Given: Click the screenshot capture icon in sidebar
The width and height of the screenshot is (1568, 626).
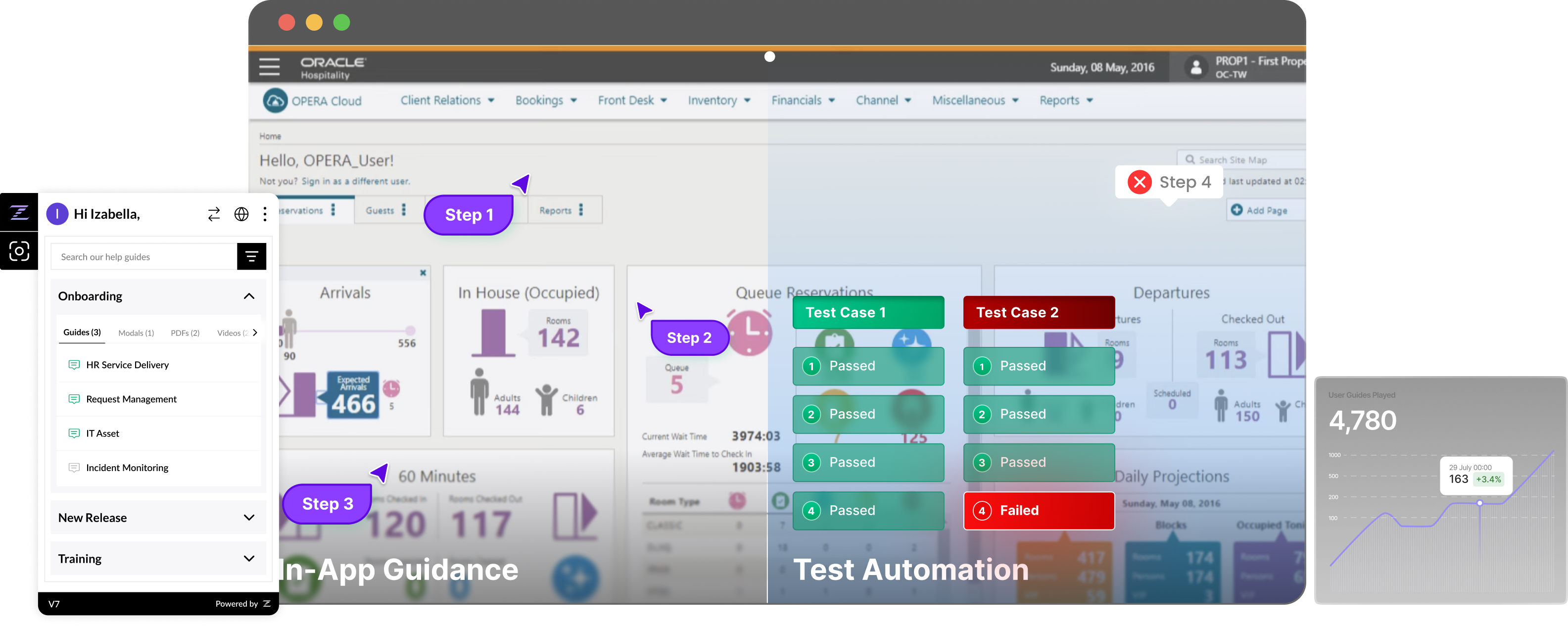Looking at the screenshot, I should 19,251.
